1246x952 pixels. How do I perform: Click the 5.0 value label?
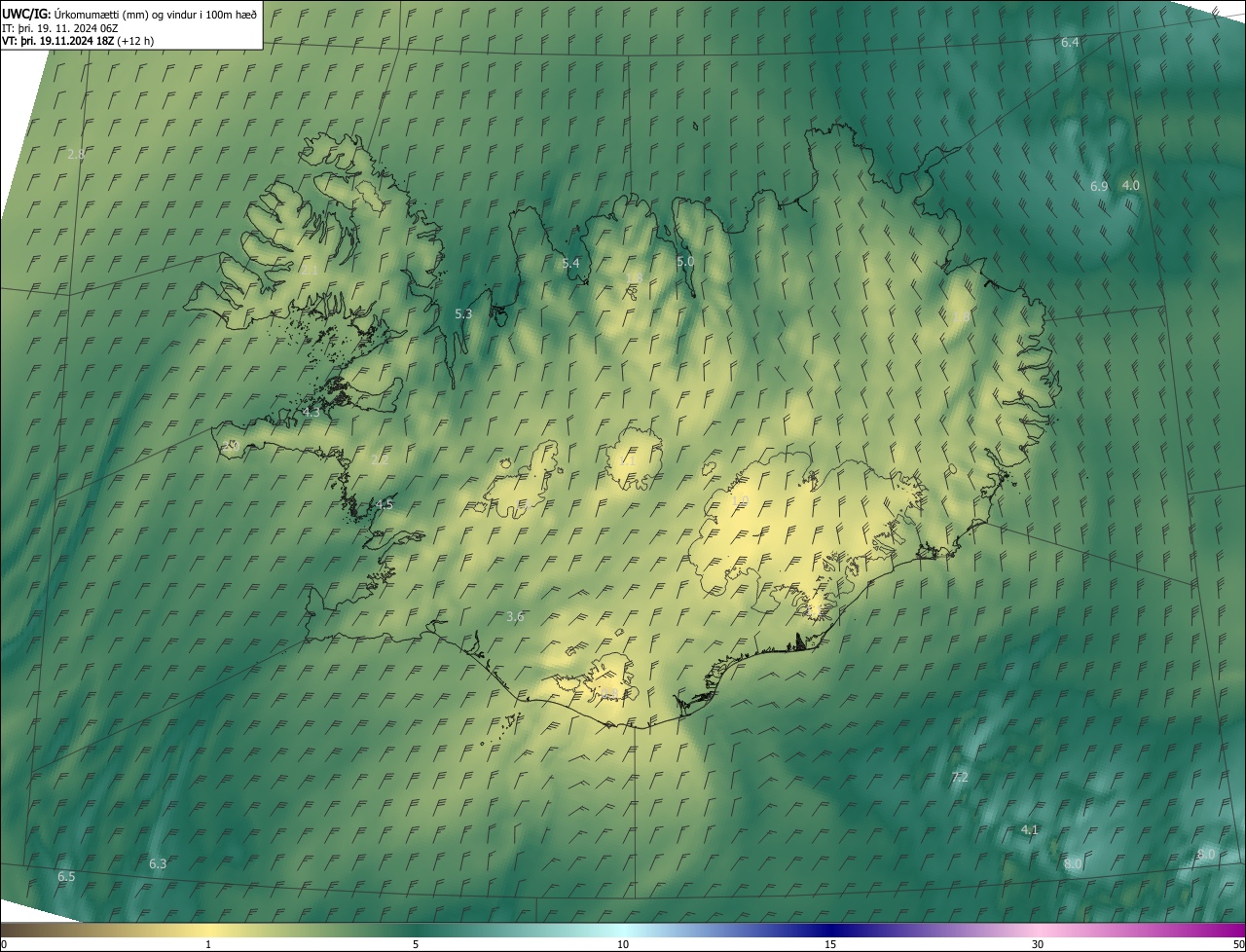click(x=685, y=261)
